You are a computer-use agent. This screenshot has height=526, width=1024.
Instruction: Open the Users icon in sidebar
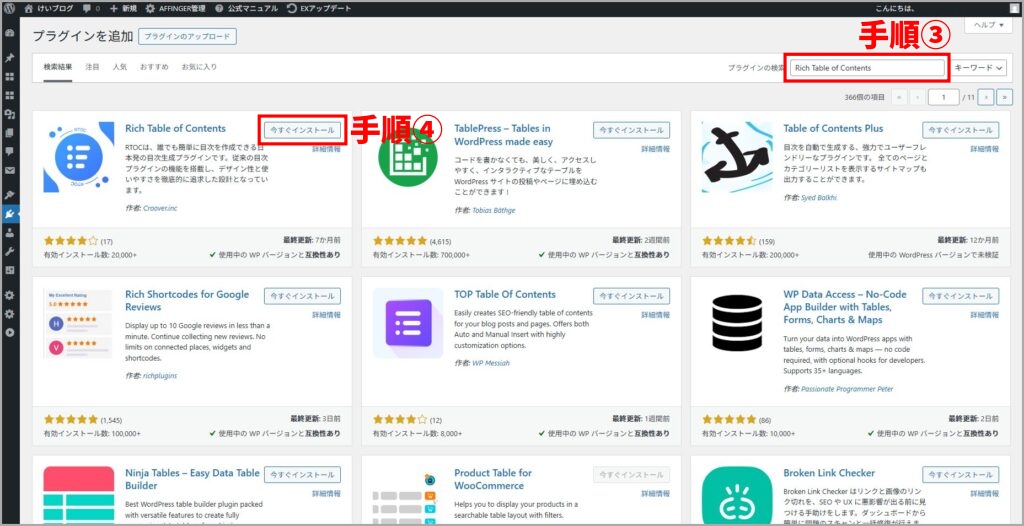tap(10, 232)
